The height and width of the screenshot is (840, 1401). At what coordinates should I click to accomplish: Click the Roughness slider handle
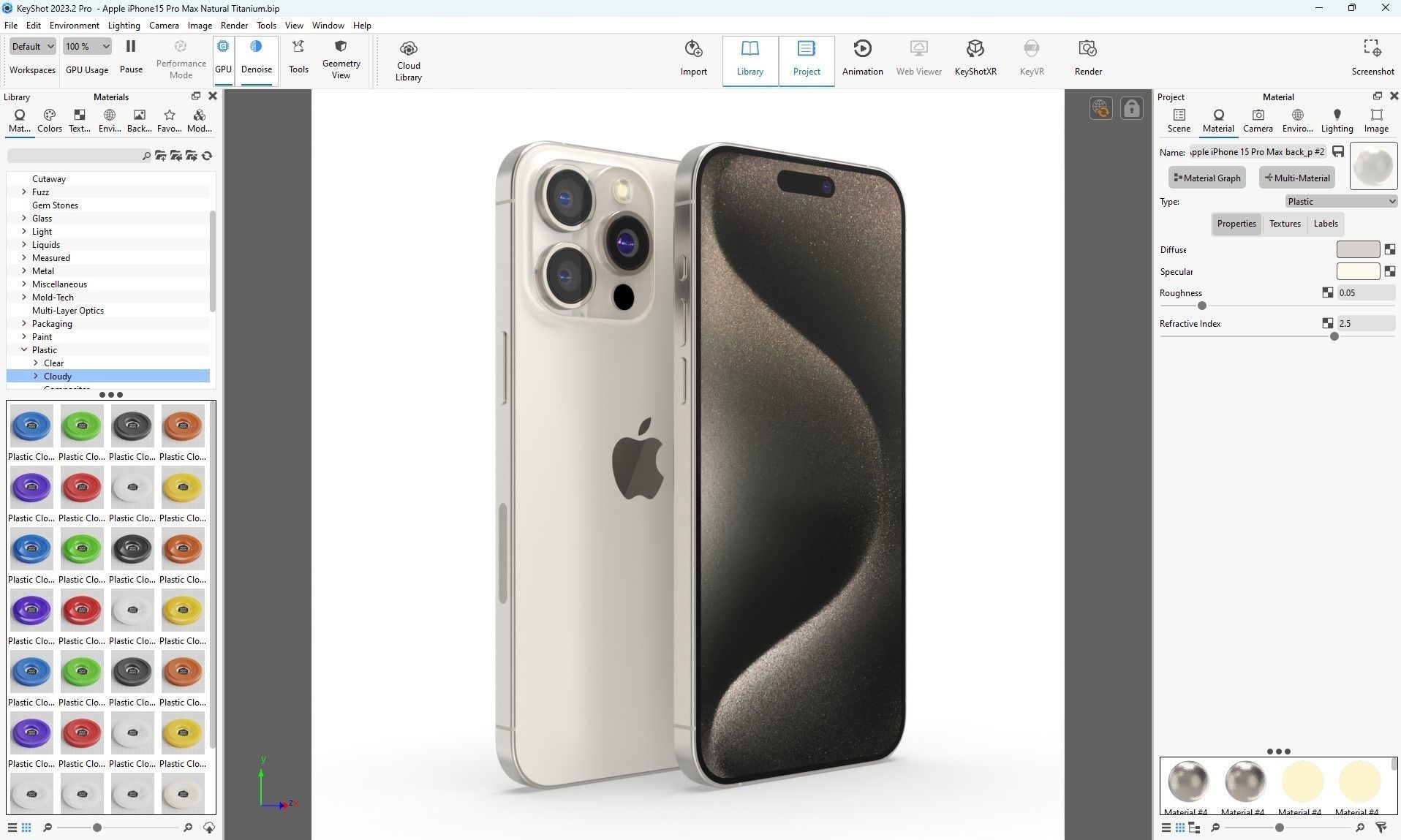coord(1201,306)
